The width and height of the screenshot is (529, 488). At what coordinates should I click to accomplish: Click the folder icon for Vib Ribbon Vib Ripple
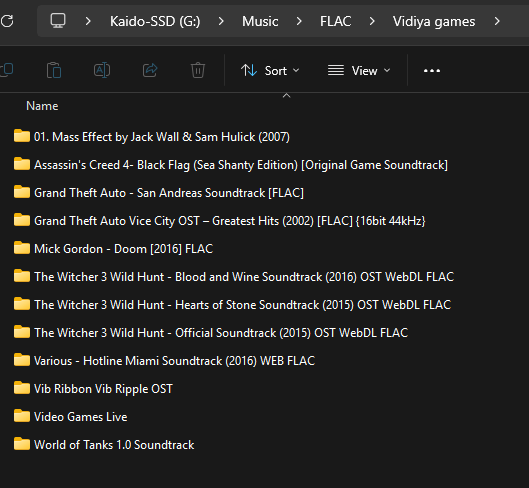(x=22, y=388)
